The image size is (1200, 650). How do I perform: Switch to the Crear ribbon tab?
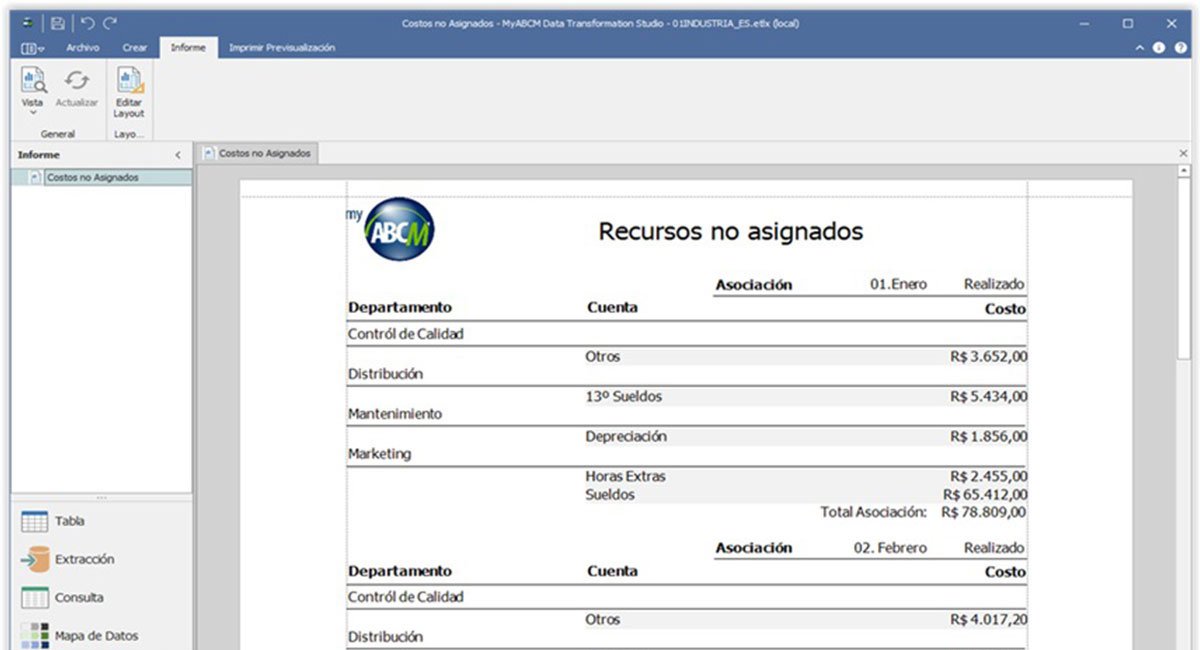[x=135, y=48]
